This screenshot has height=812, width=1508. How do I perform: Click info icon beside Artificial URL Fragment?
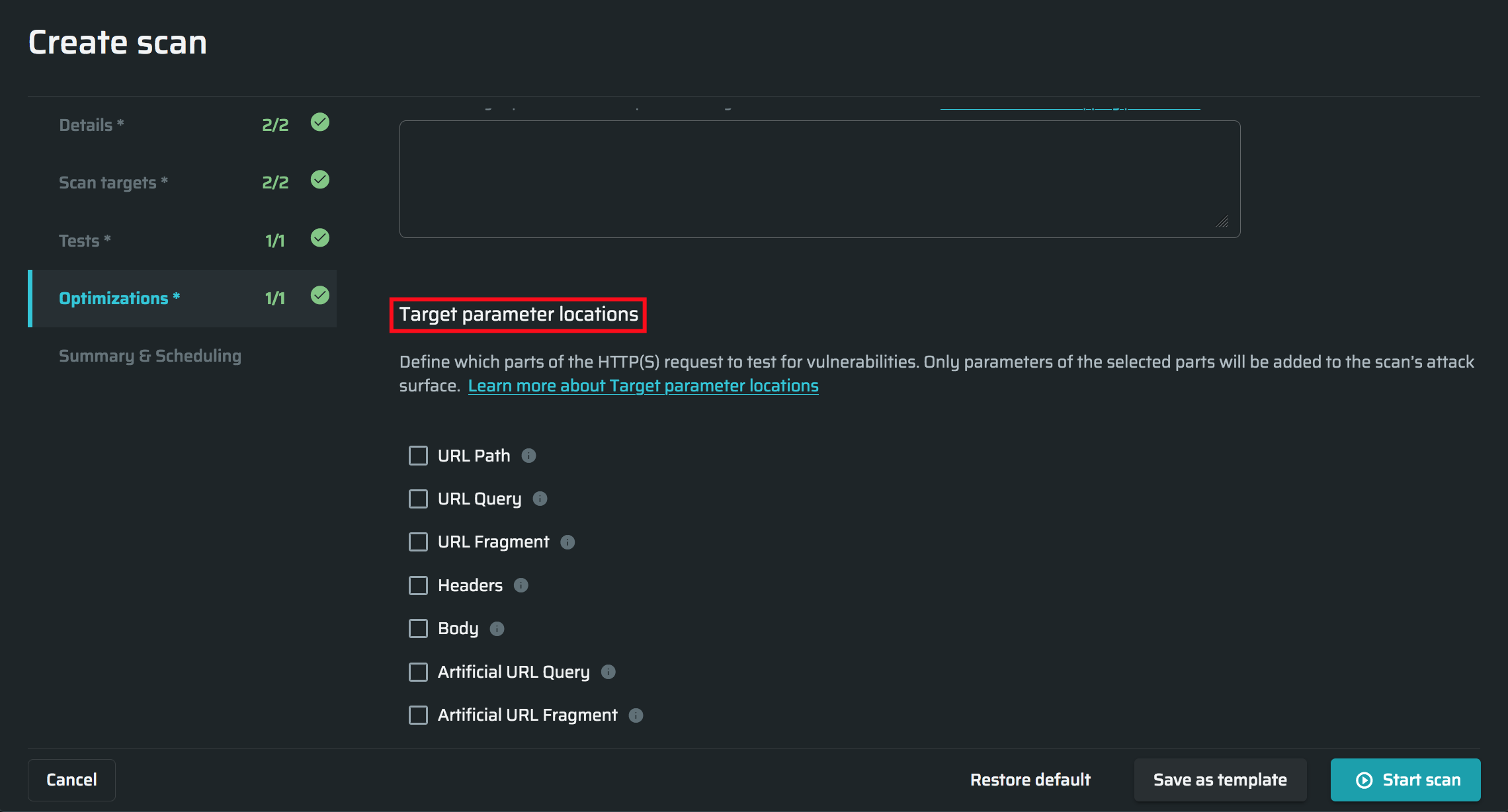click(636, 715)
